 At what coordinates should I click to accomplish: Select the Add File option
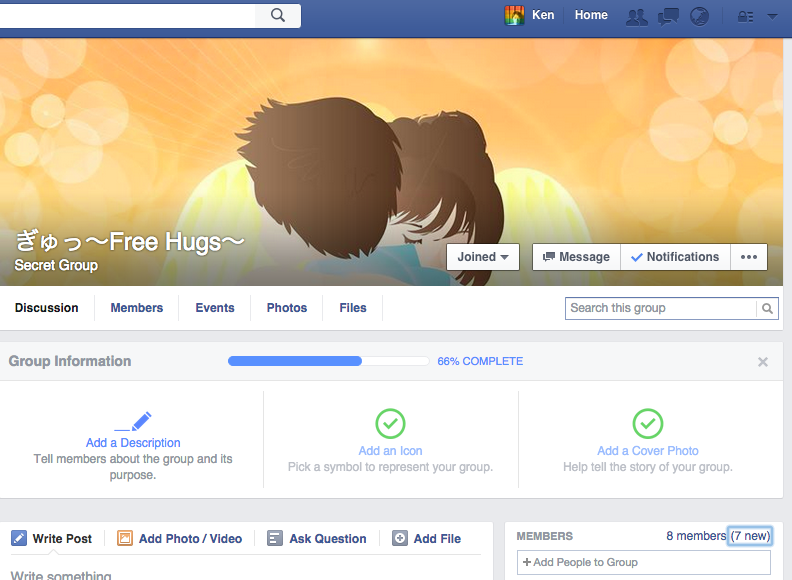tap(437, 539)
